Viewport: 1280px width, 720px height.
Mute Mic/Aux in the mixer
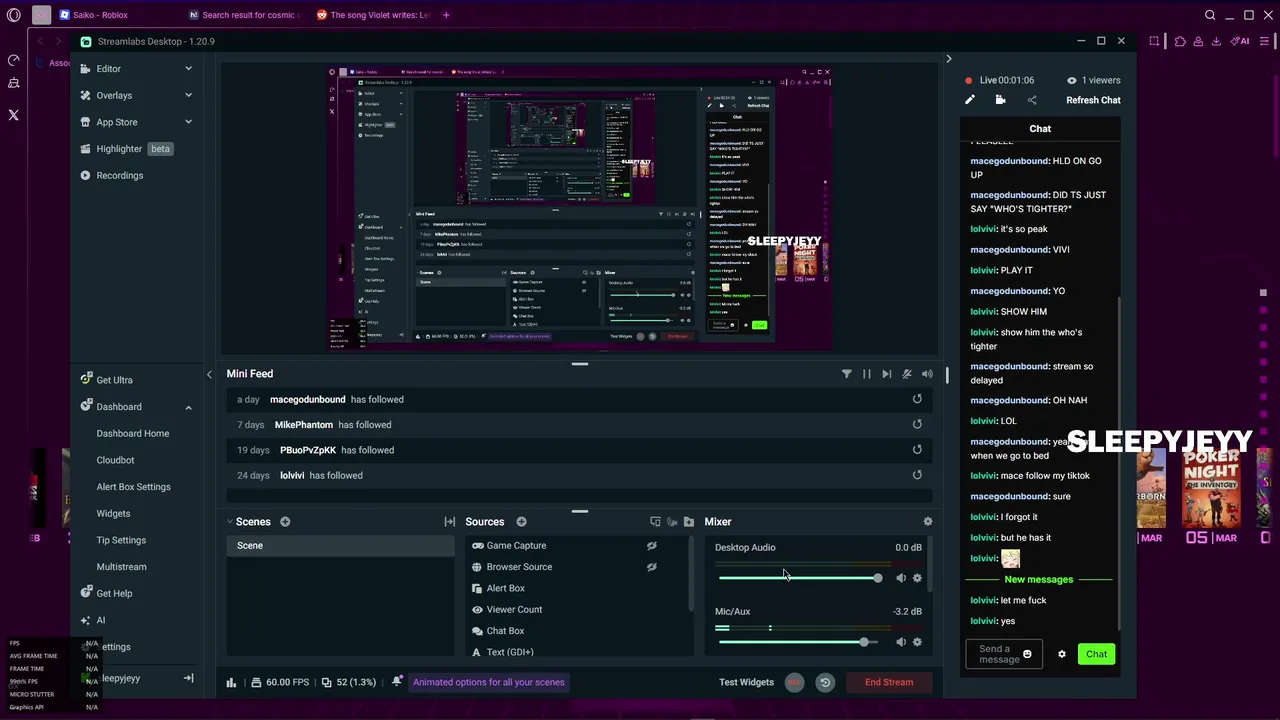pos(901,642)
